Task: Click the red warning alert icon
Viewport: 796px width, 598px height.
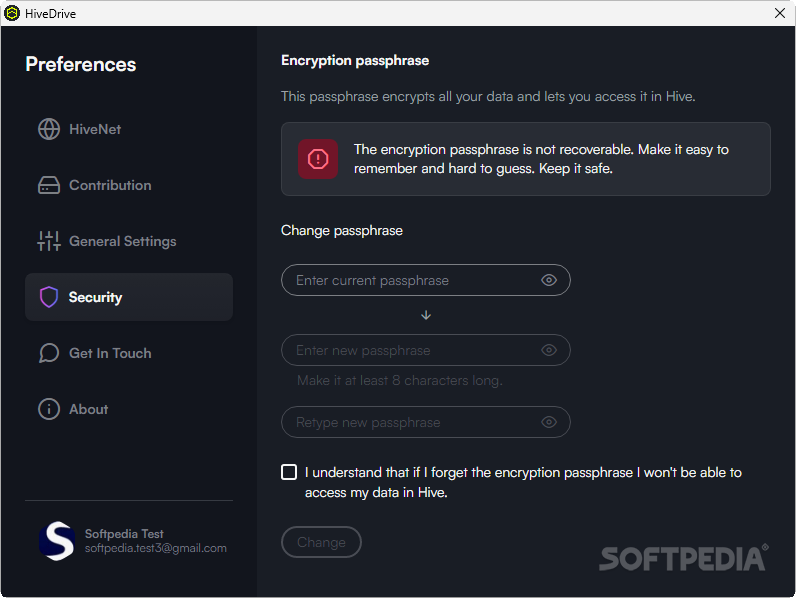Action: [318, 159]
